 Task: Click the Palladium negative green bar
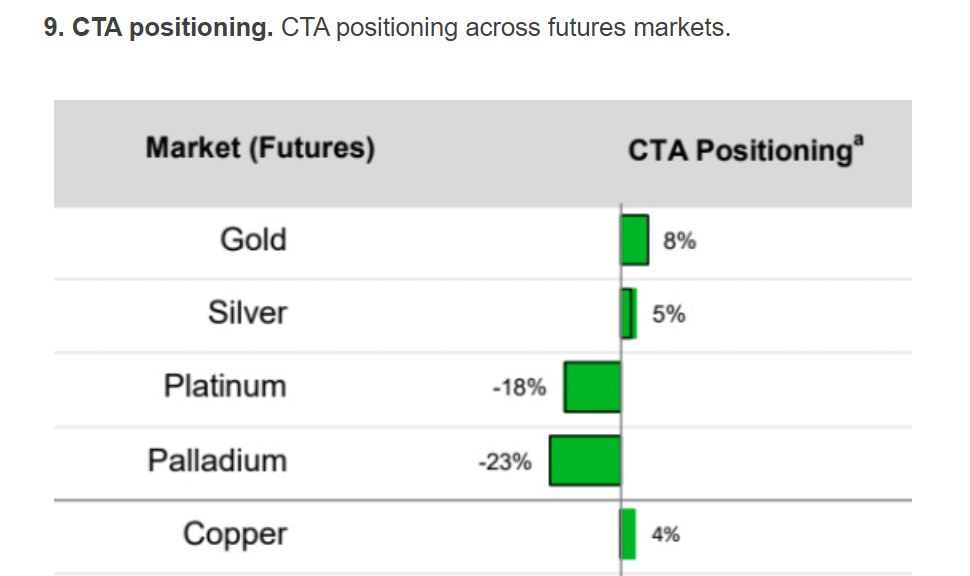point(585,461)
